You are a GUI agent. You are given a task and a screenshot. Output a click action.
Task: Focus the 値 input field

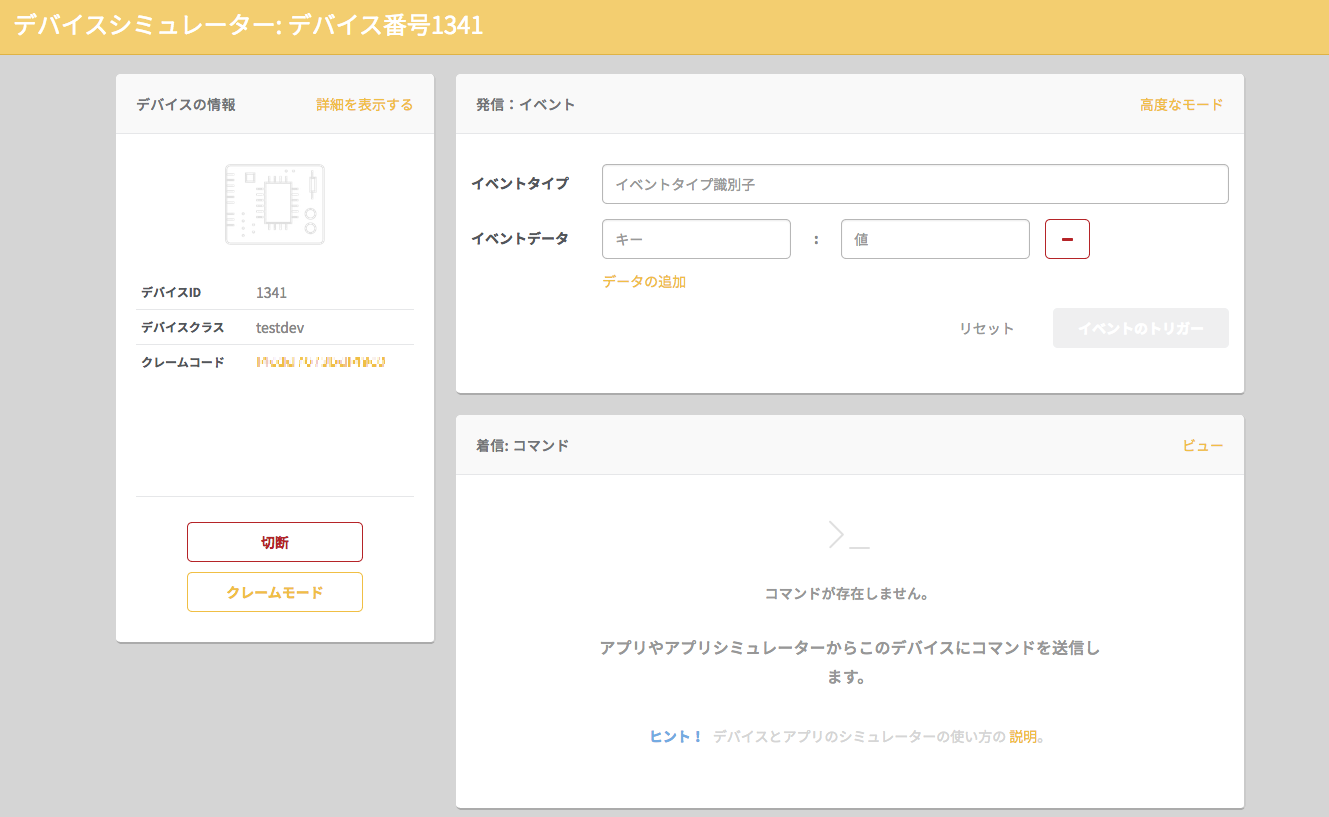tap(935, 239)
